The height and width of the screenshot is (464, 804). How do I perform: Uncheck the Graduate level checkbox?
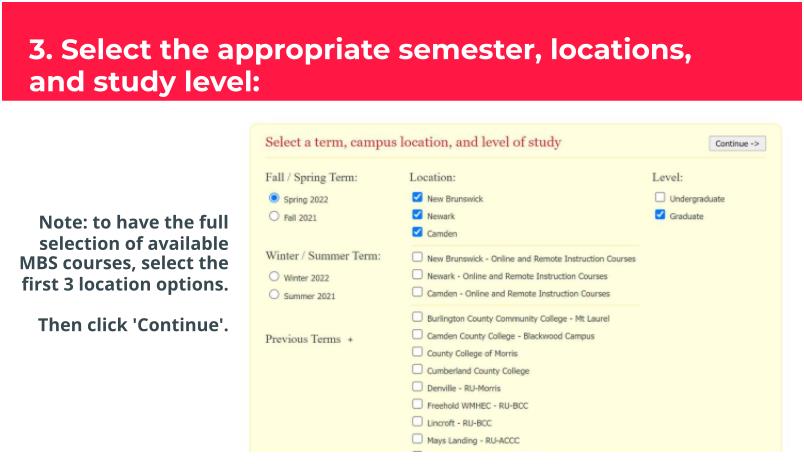coord(660,215)
